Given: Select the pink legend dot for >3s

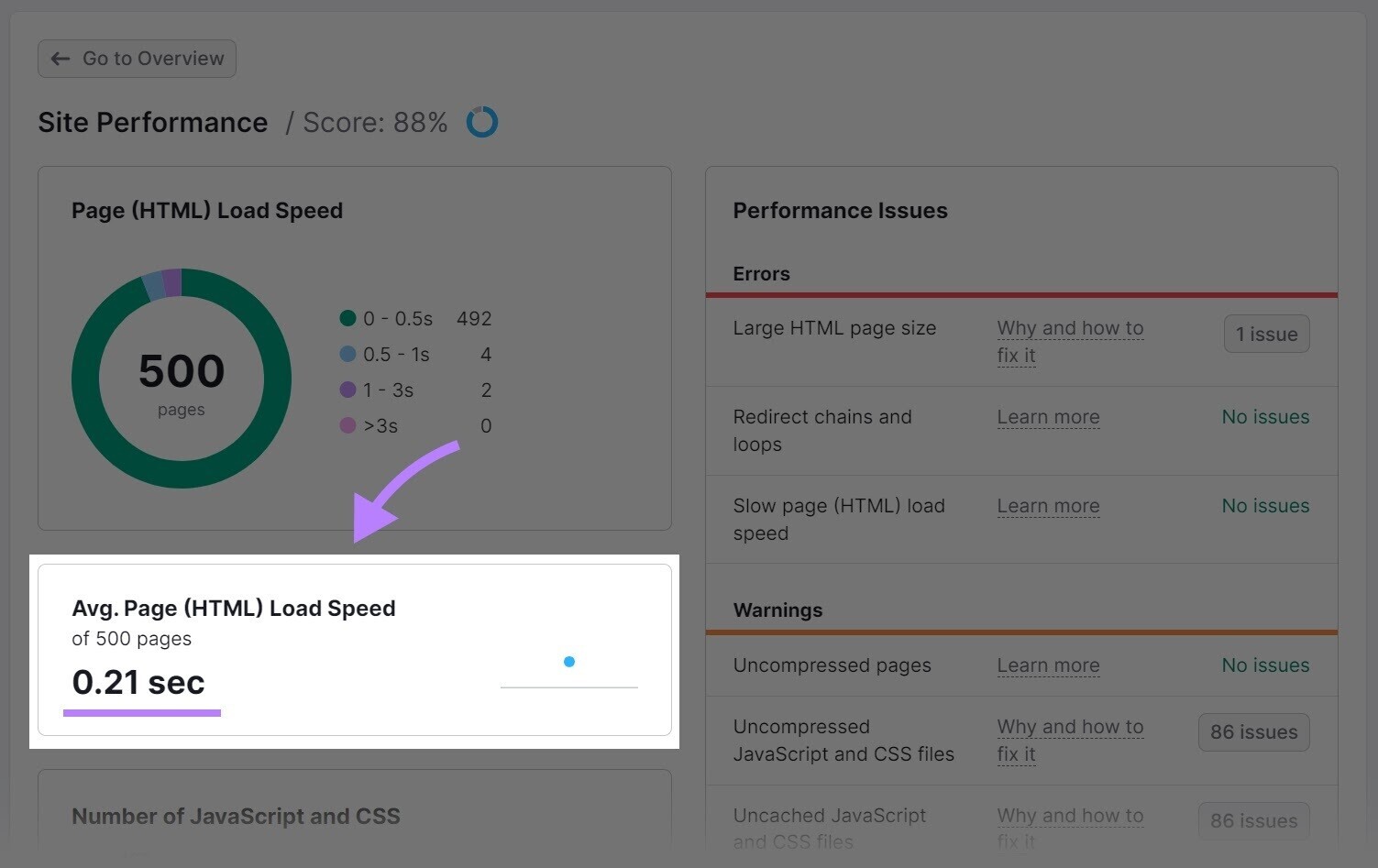Looking at the screenshot, I should [347, 425].
